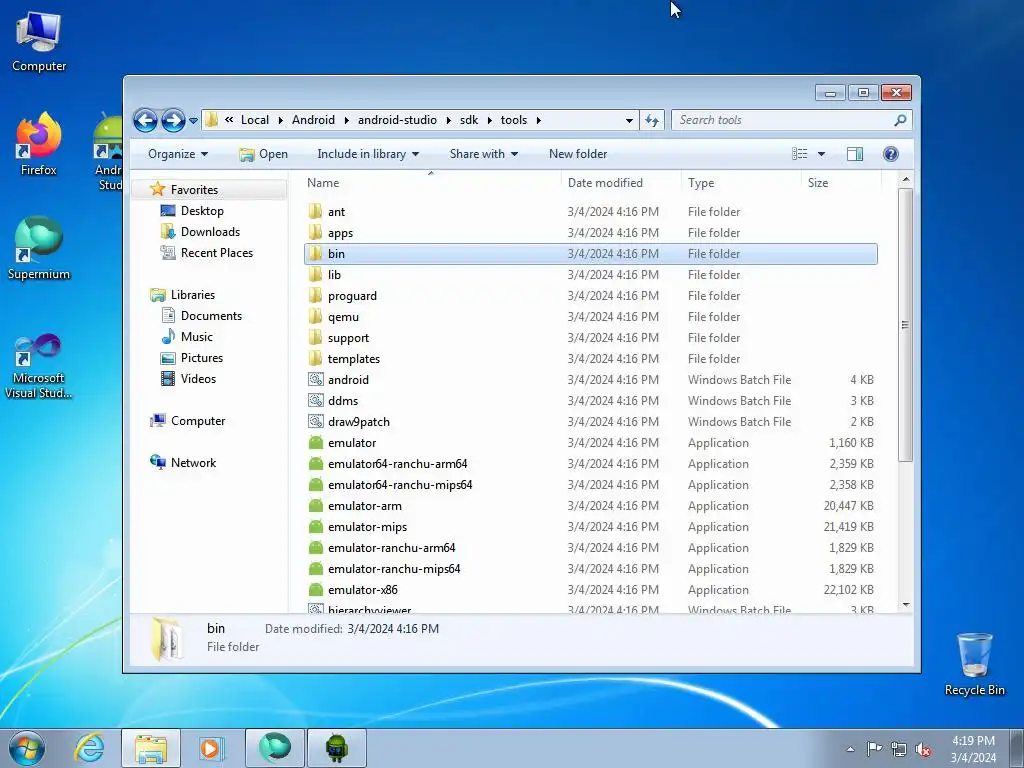
Task: Sort by Type column header
Action: [x=741, y=183]
